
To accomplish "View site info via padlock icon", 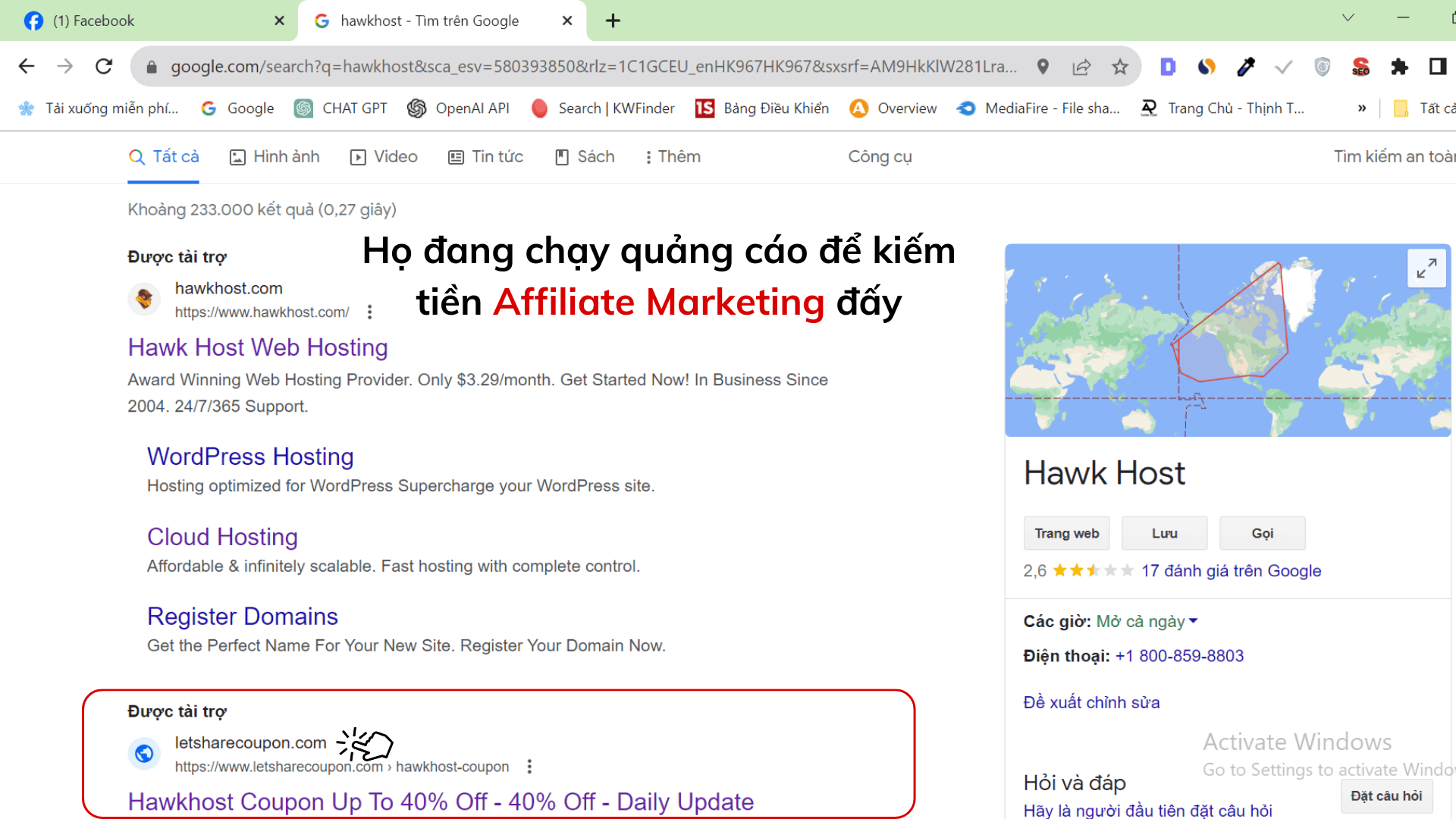I will click(152, 67).
